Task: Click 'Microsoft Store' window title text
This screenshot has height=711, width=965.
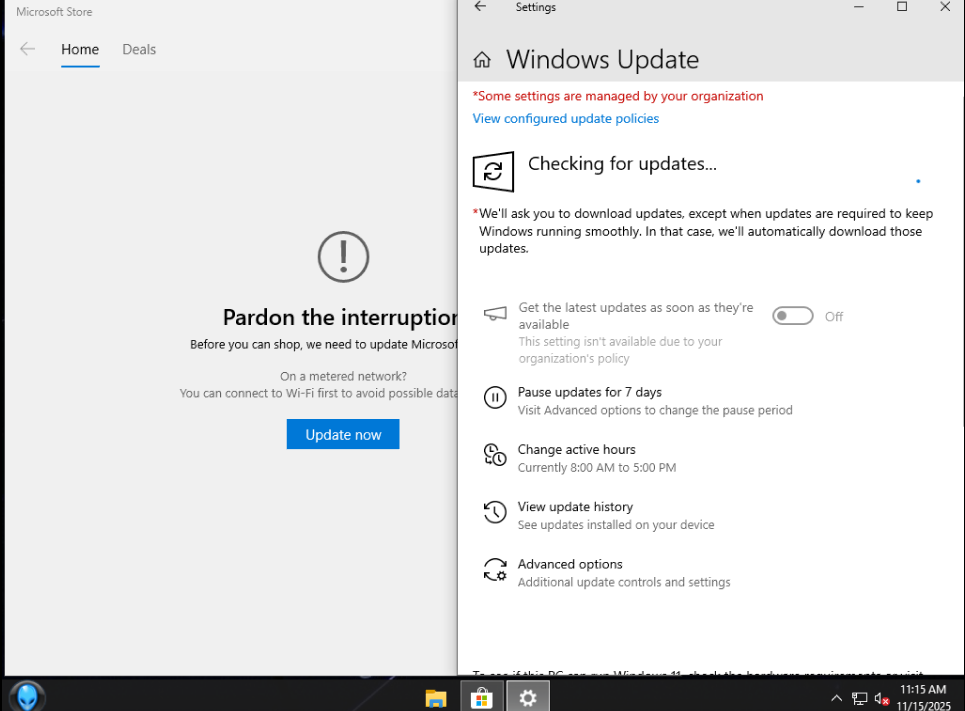Action: click(x=54, y=12)
